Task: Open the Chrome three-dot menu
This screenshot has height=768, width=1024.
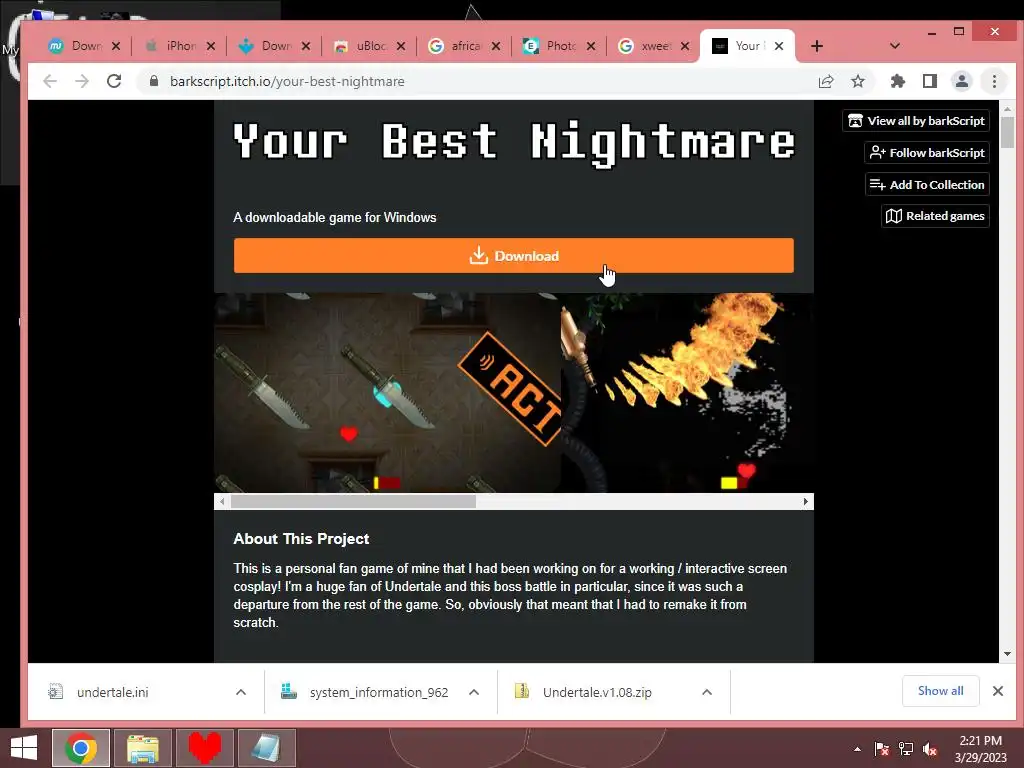Action: tap(994, 81)
